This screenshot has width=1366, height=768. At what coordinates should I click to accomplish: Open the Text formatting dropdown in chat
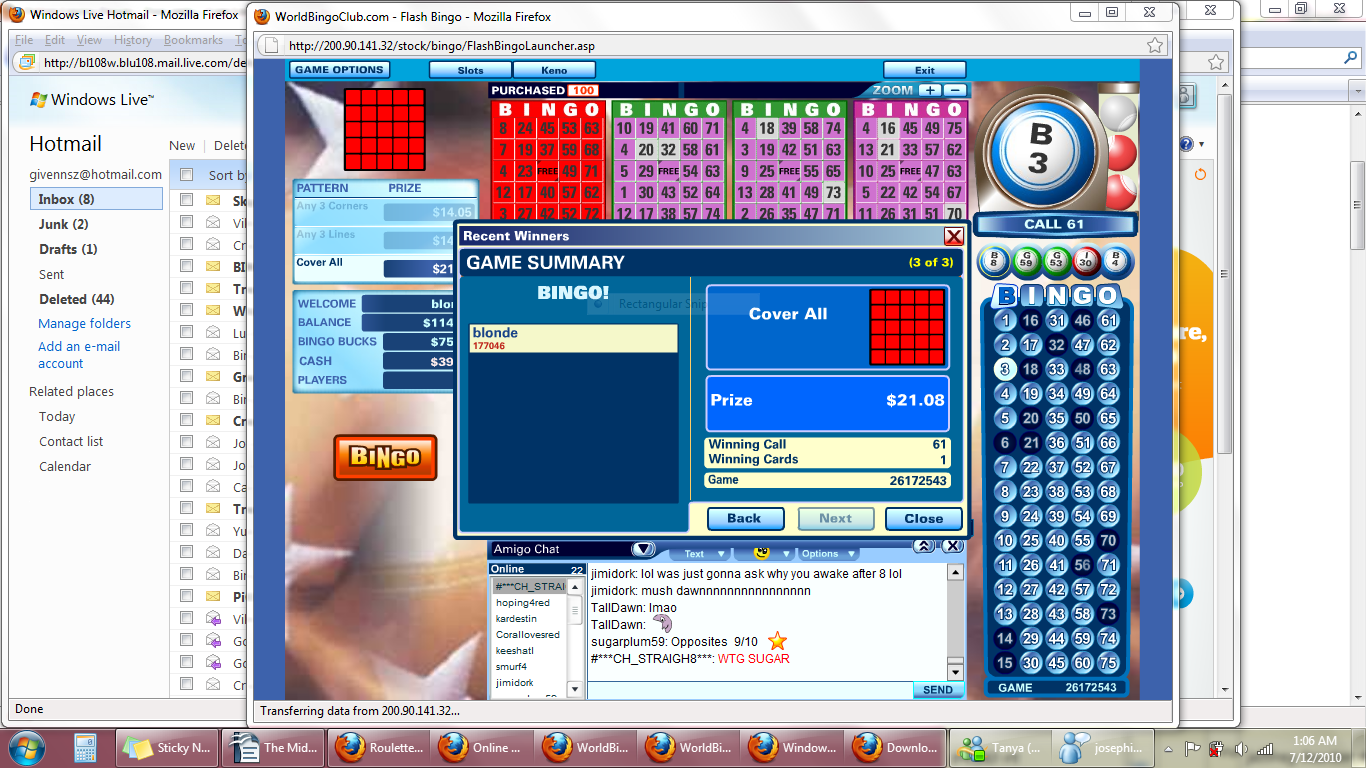[x=700, y=554]
